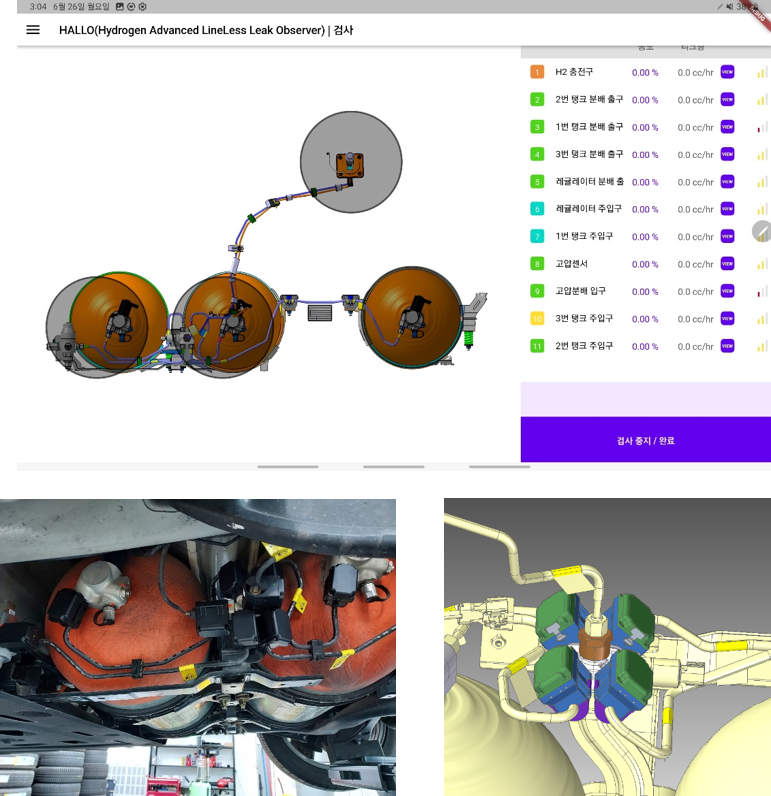
Task: Tap VIEW button for 2번 탱크 주입구
Action: [727, 346]
